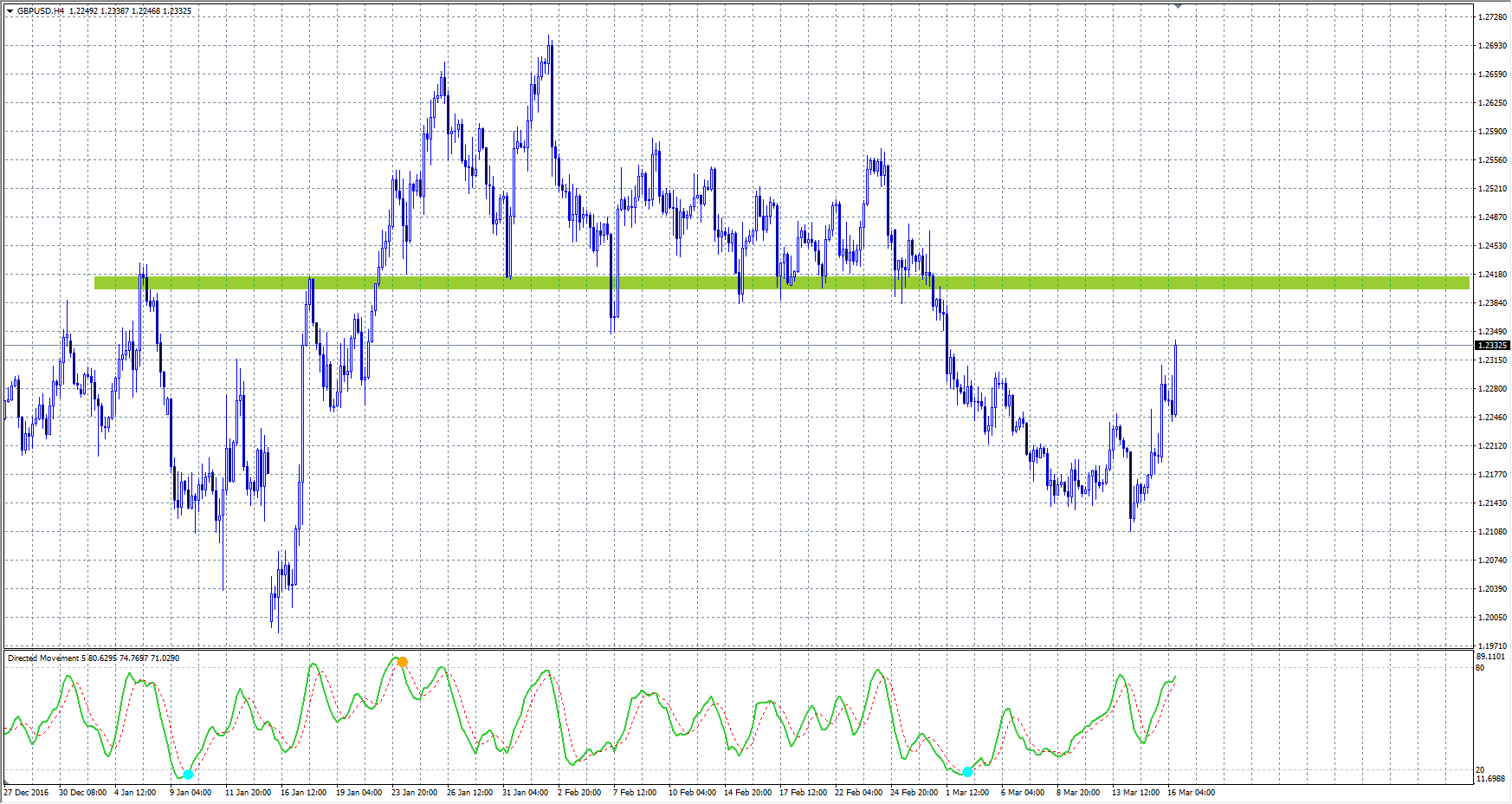Click the 14 Feb 20:00 time label
This screenshot has height=804, width=1512.
(747, 793)
